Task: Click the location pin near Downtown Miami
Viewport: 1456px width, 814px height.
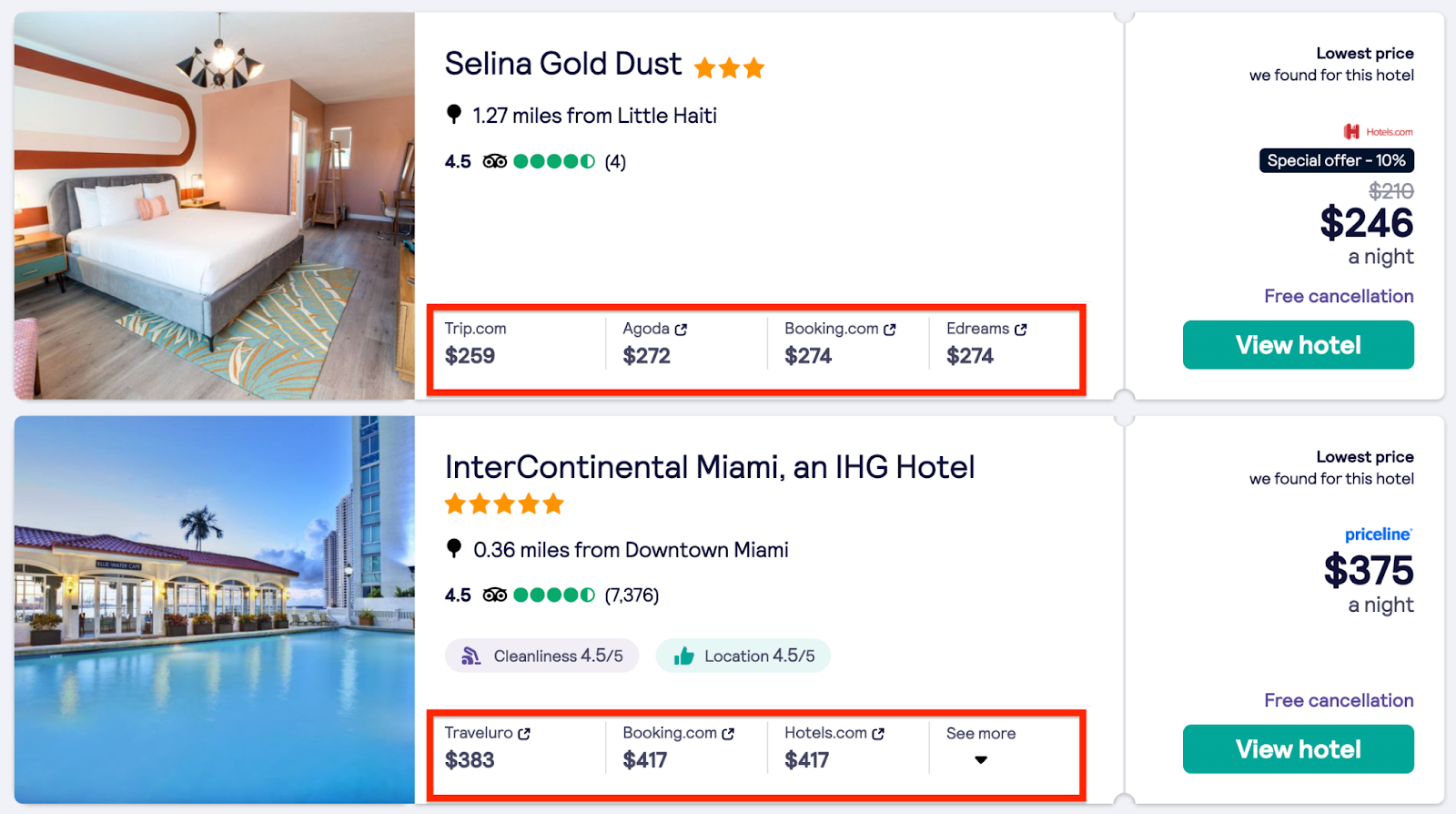Action: tap(454, 548)
